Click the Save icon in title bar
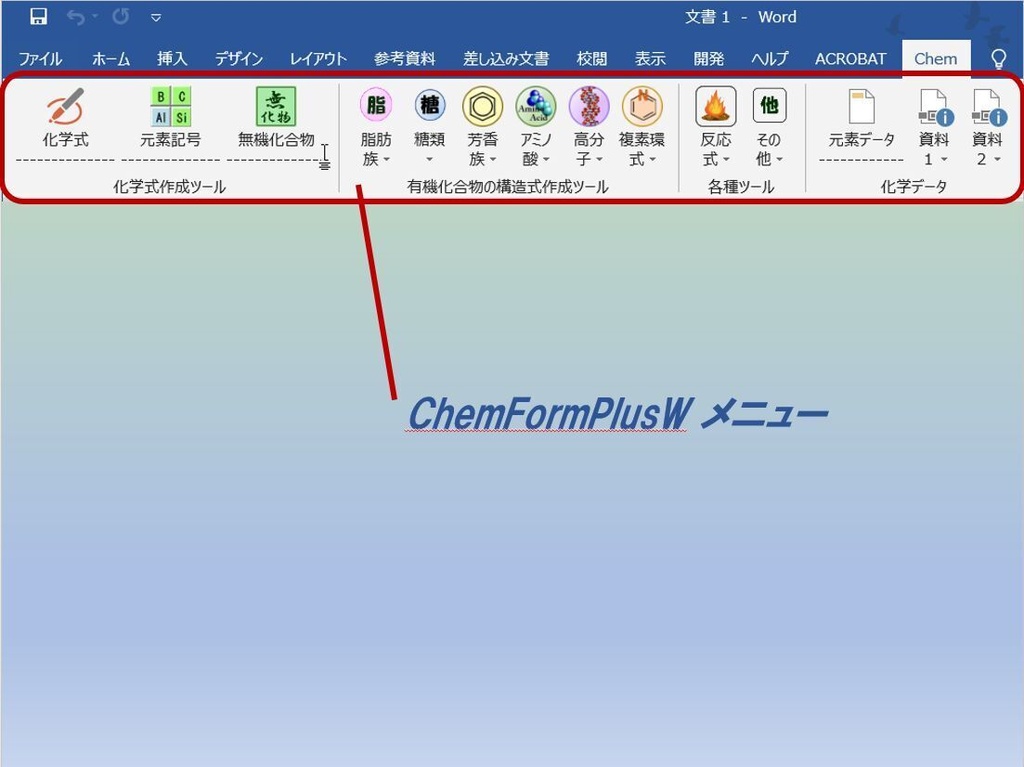Image resolution: width=1024 pixels, height=767 pixels. (x=39, y=16)
